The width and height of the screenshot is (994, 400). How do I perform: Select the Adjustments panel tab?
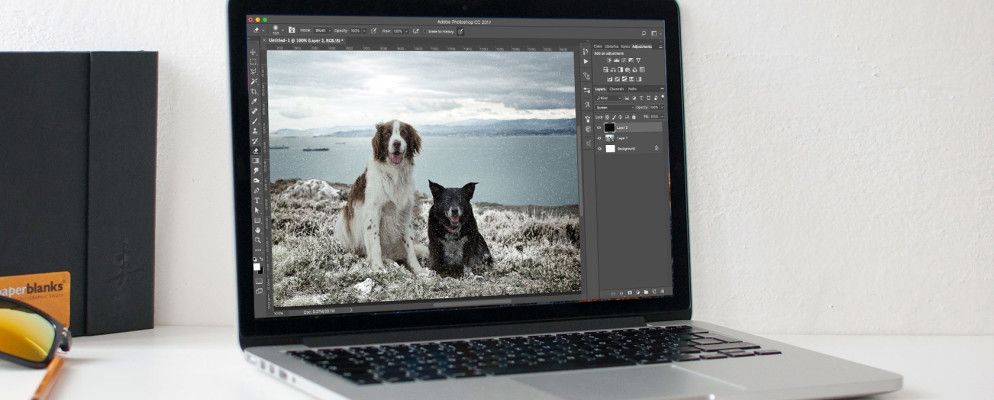642,46
